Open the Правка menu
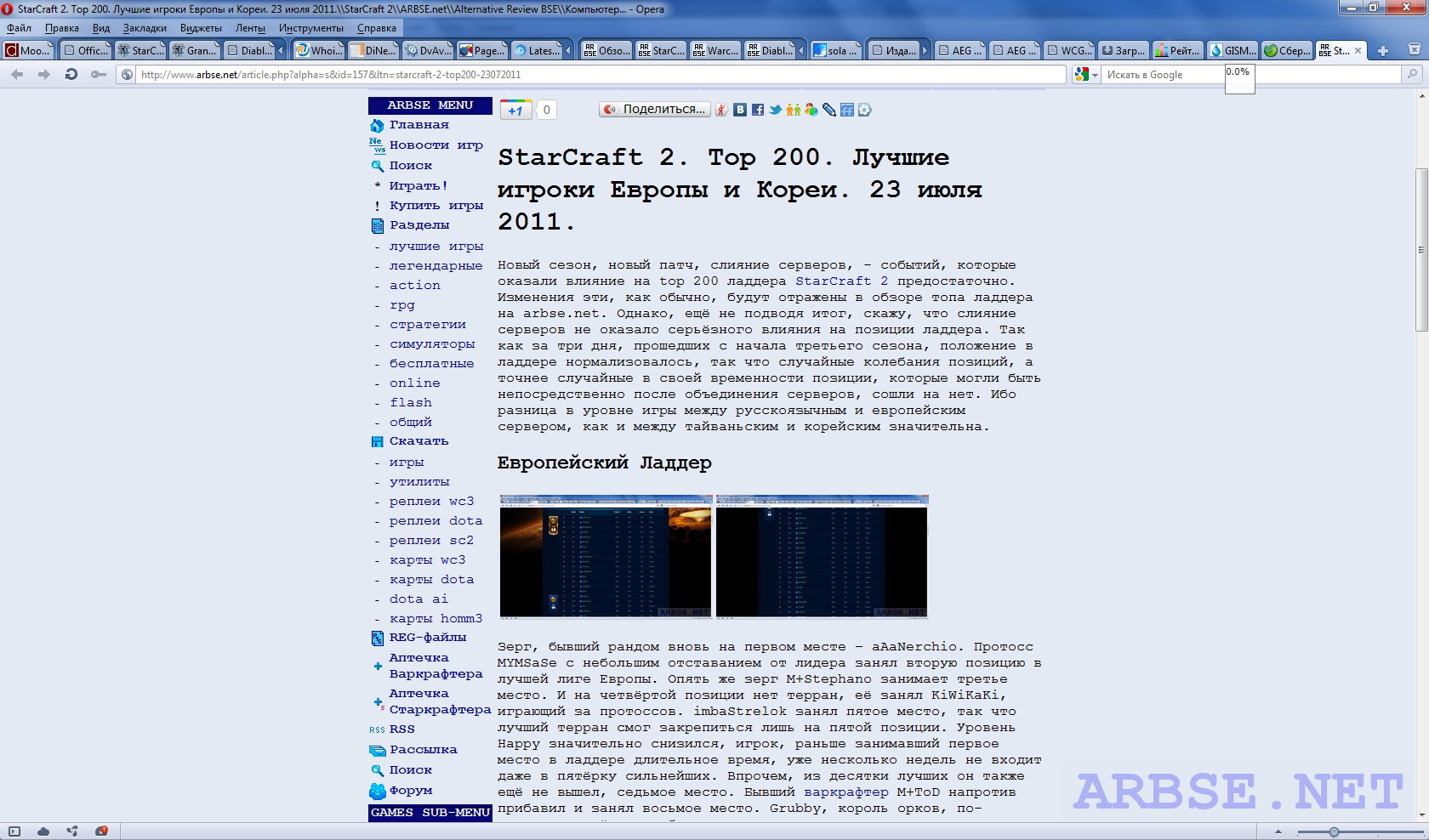The image size is (1429, 840). 61,28
